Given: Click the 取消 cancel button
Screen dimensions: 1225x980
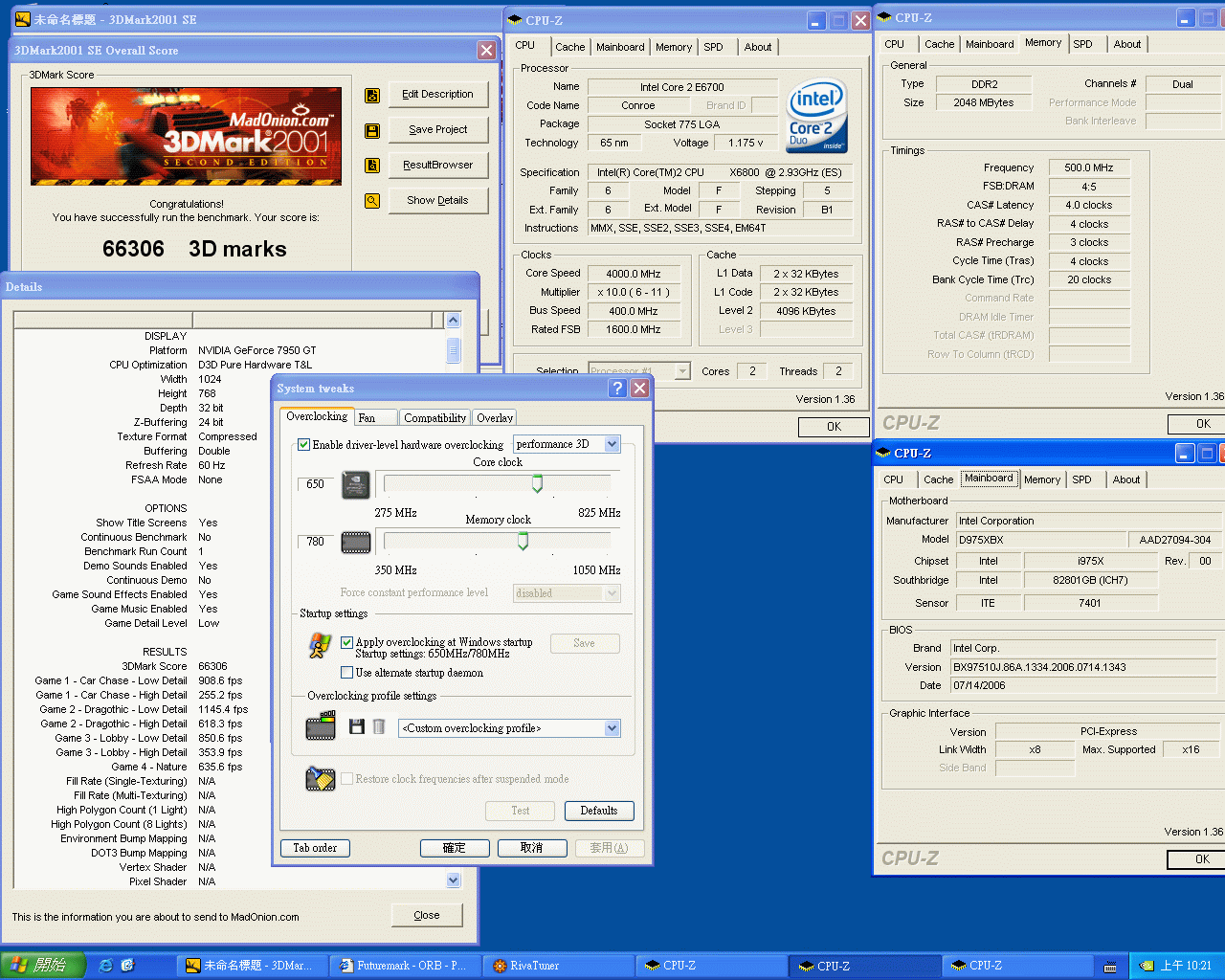Looking at the screenshot, I should (531, 848).
